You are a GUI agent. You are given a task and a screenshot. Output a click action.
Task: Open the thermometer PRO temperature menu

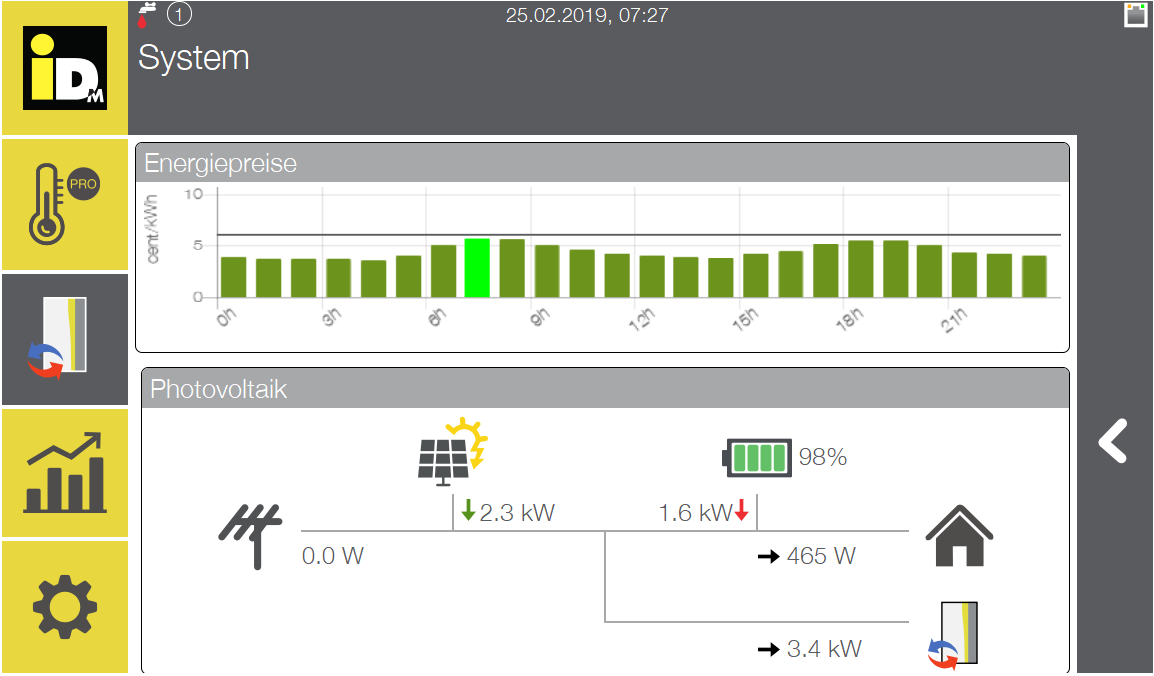pos(65,205)
